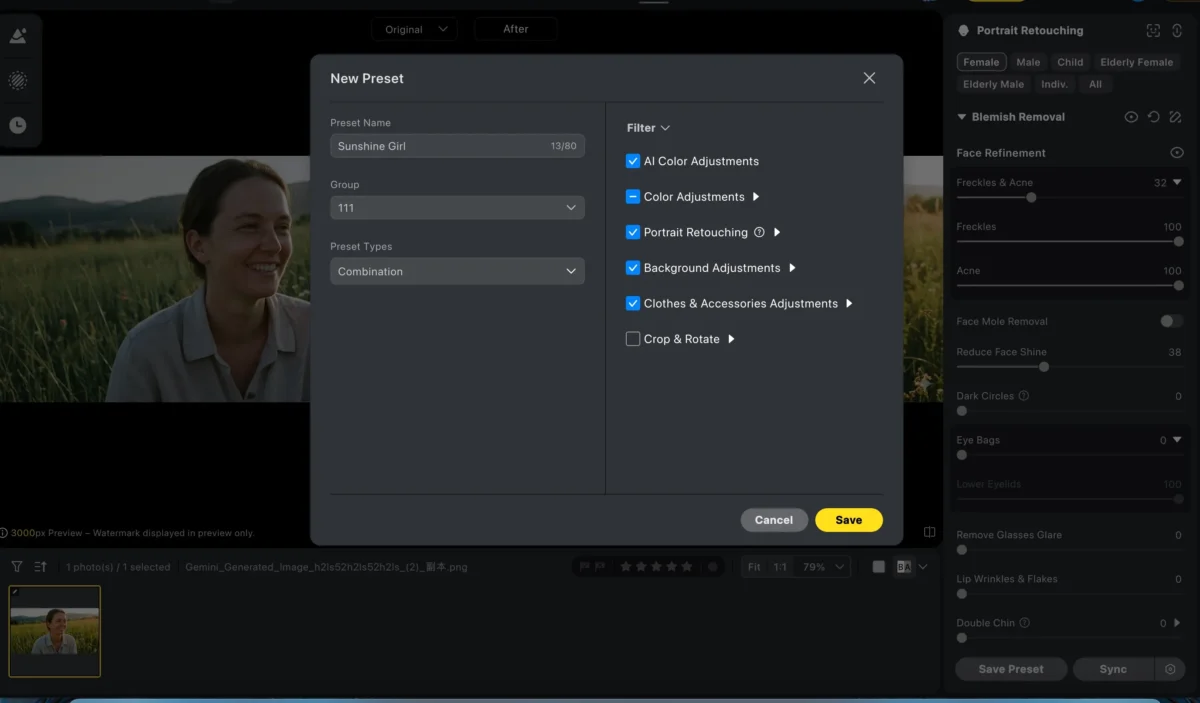Click the Dark Circles help icon
1200x703 pixels.
(1023, 396)
